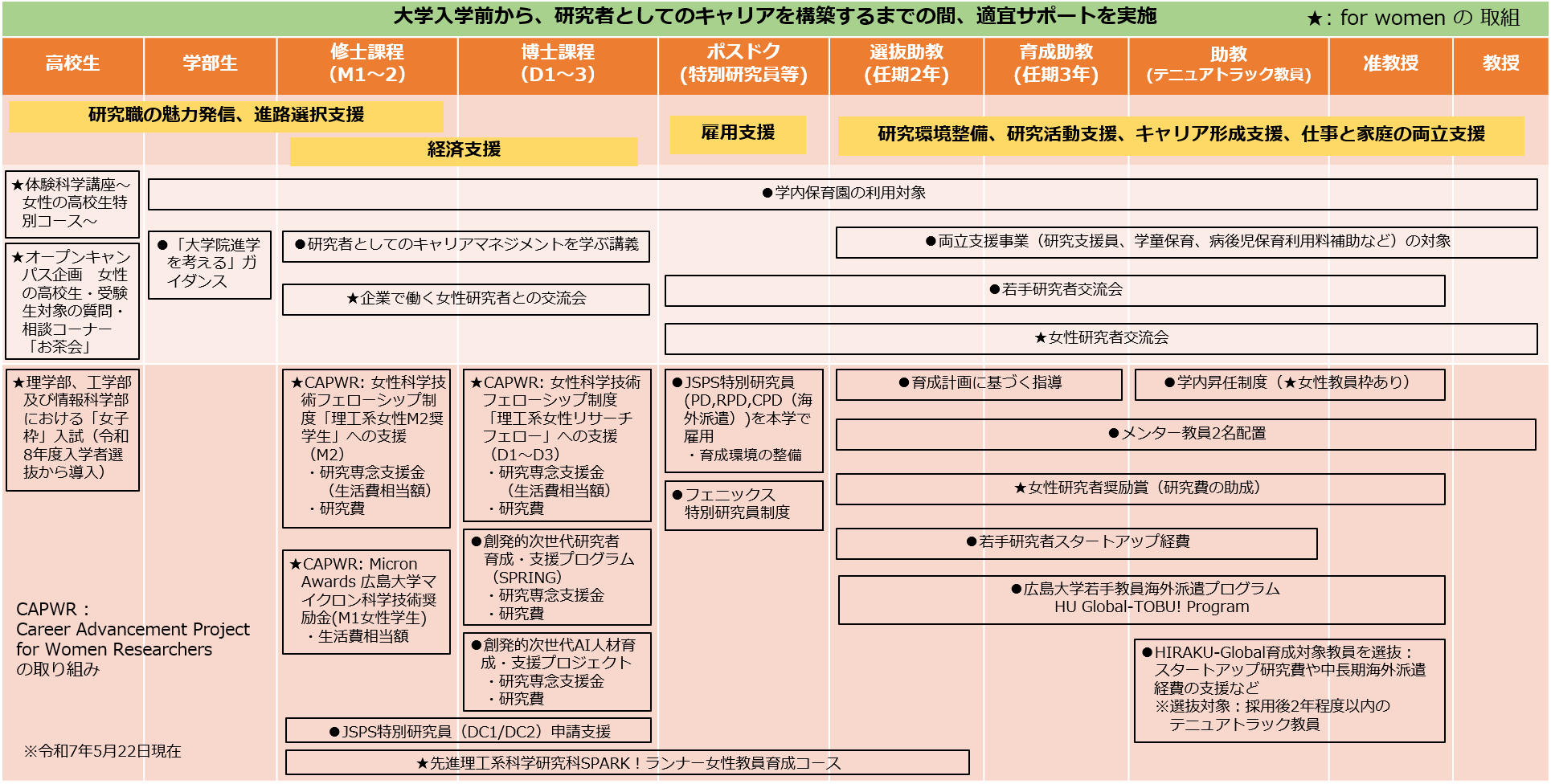Click the 体験科学講座 女性の高校生特別コース box

coord(72,204)
